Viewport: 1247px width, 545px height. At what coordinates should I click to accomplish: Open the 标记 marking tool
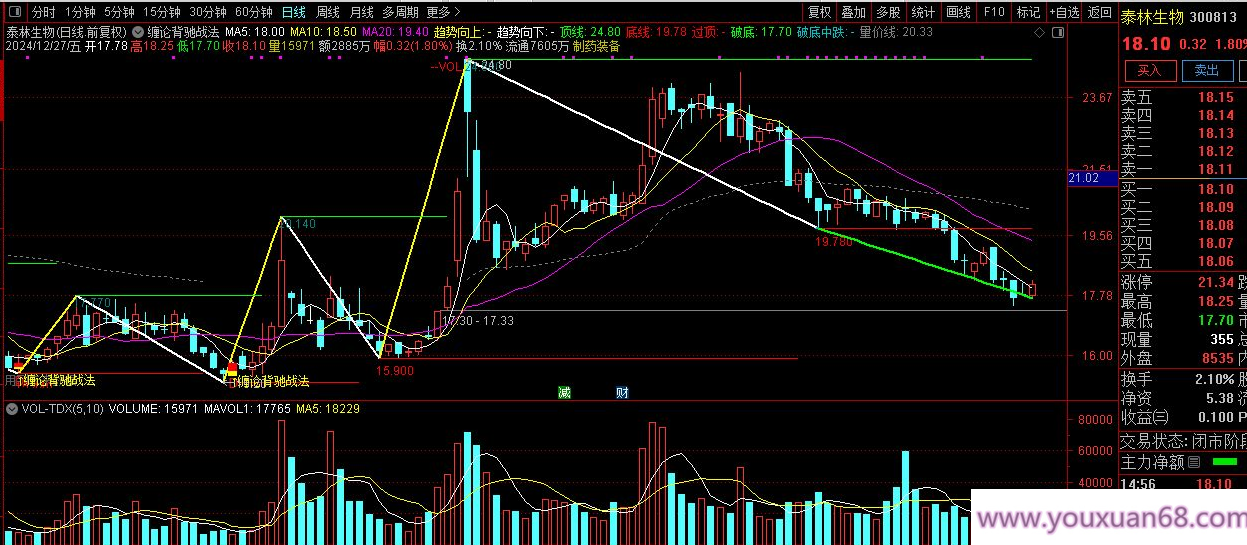pos(1028,13)
